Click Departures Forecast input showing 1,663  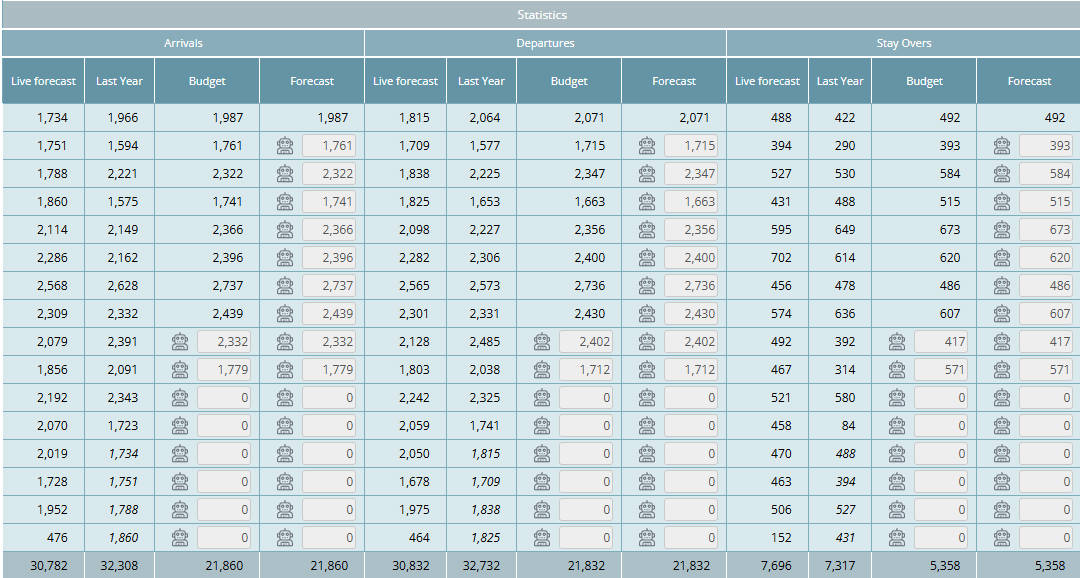point(690,202)
